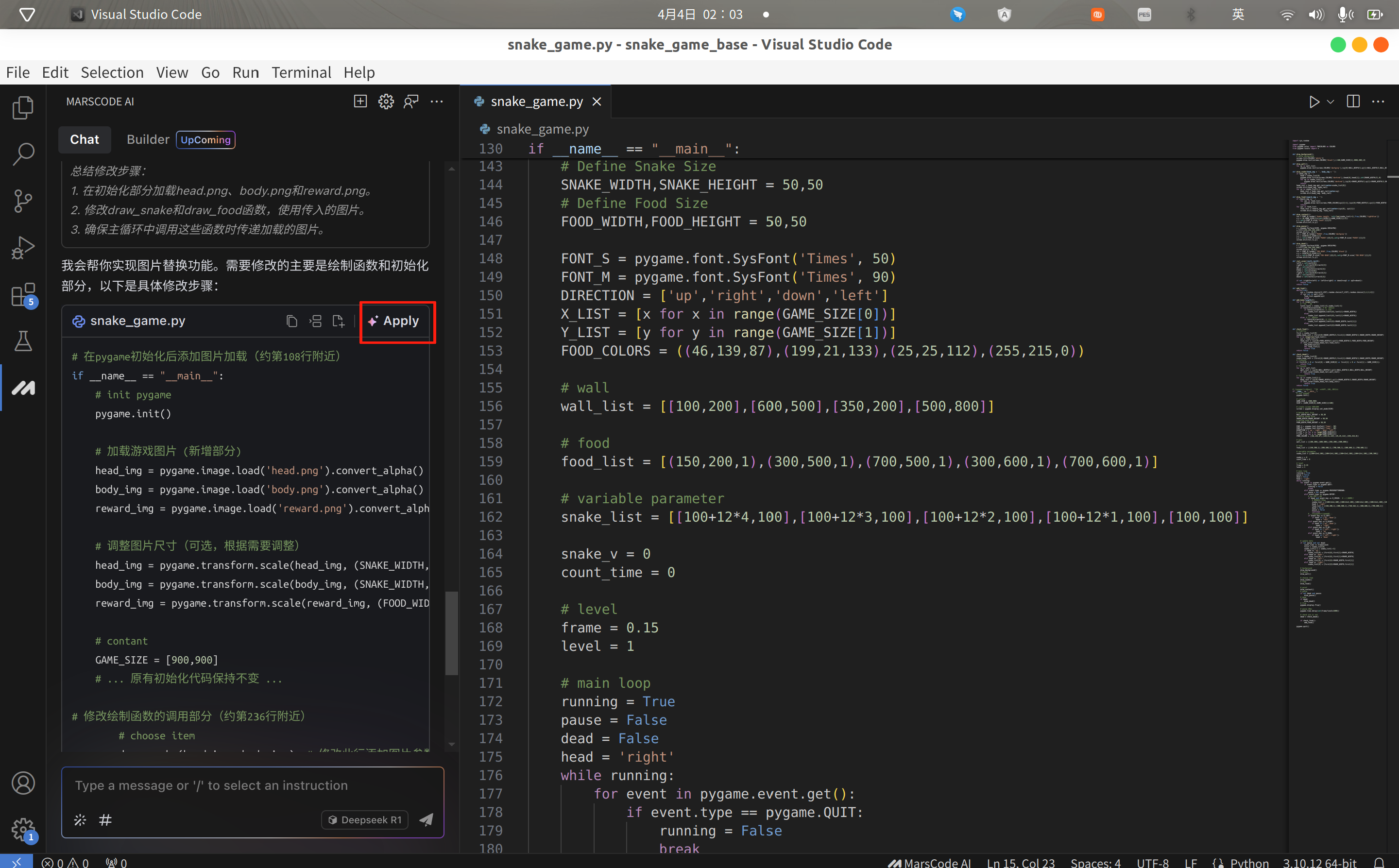Click copy code icon in snake_game.py snippet

point(291,321)
